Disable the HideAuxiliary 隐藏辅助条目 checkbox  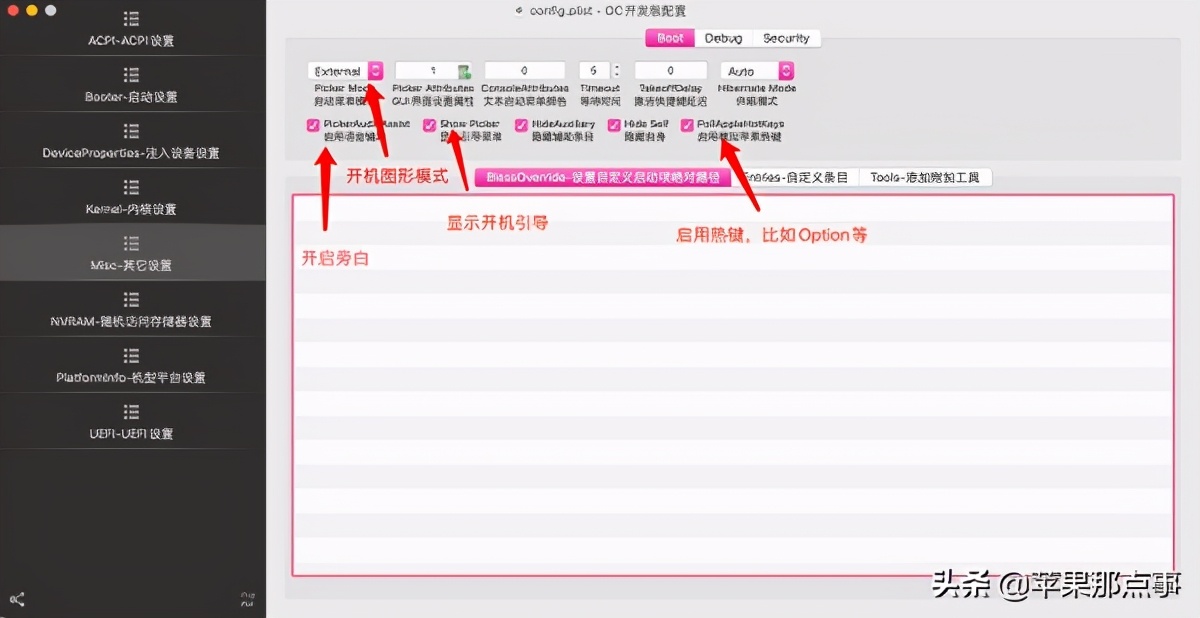point(521,125)
